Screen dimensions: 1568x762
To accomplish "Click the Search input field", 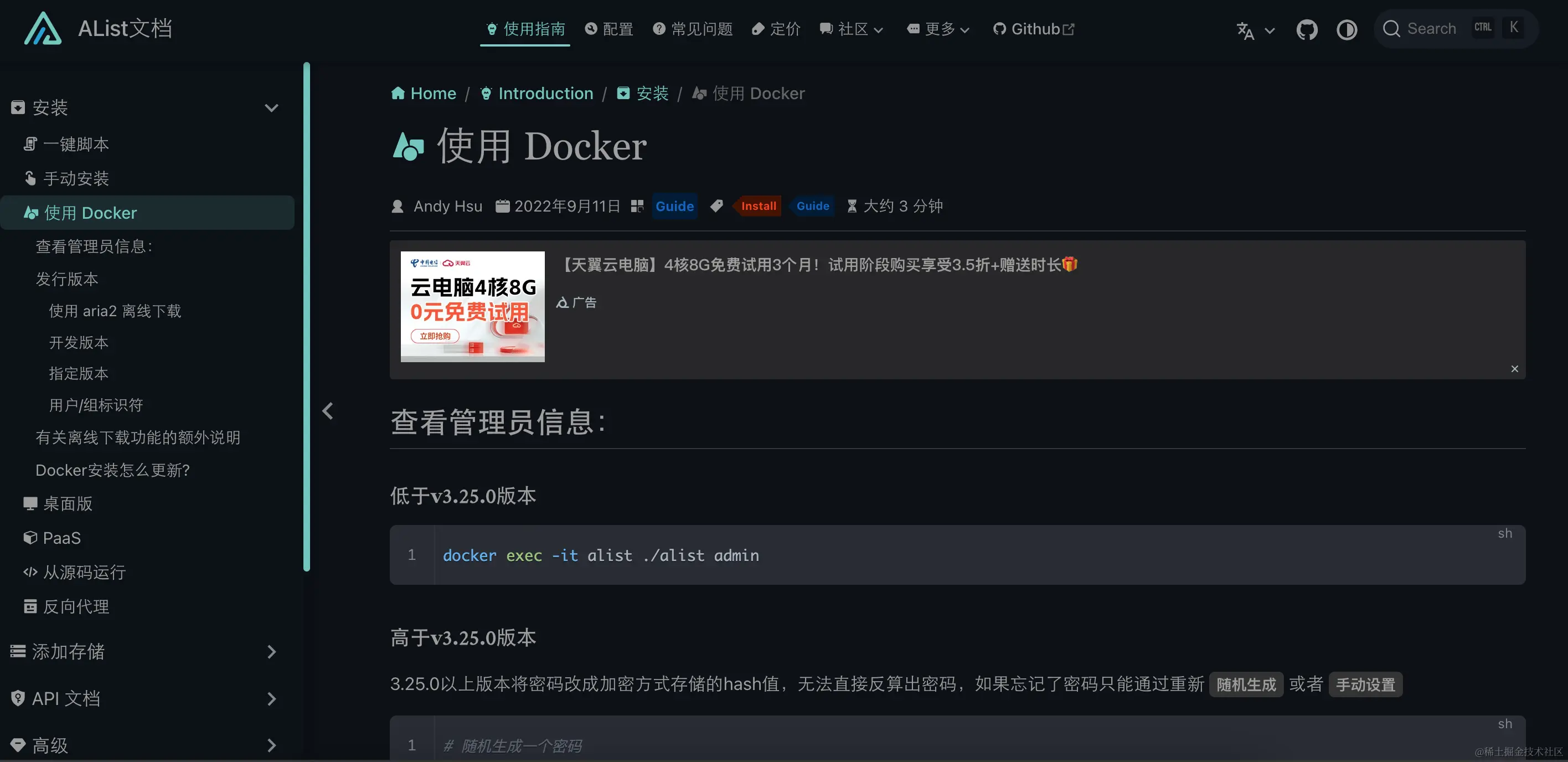I will click(x=1431, y=29).
